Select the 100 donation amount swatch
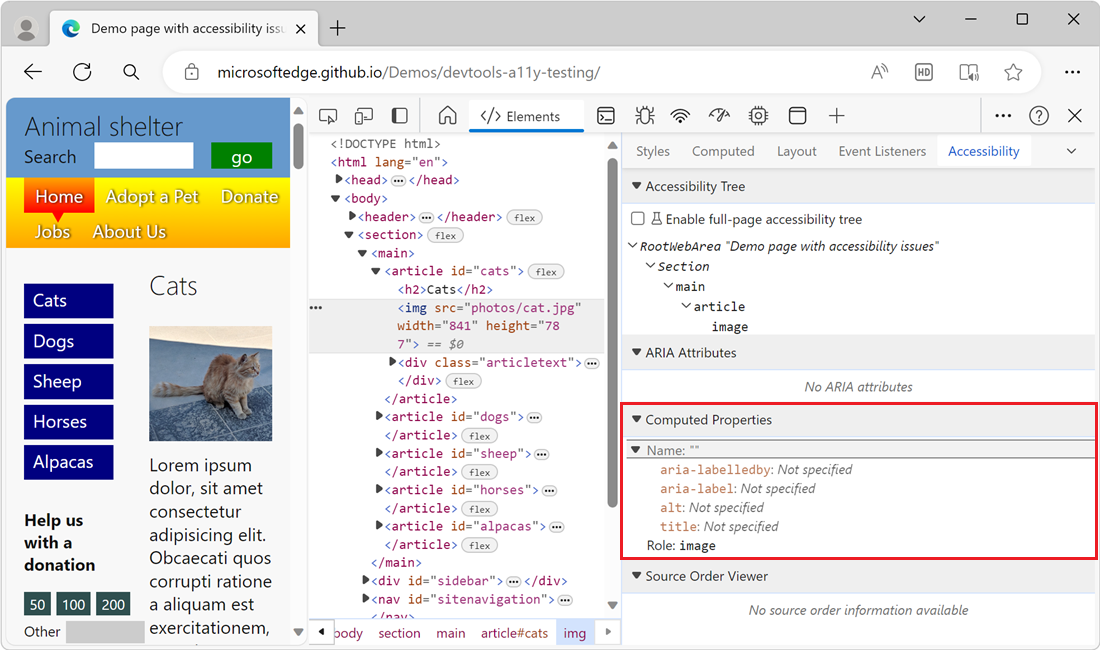 pos(73,604)
